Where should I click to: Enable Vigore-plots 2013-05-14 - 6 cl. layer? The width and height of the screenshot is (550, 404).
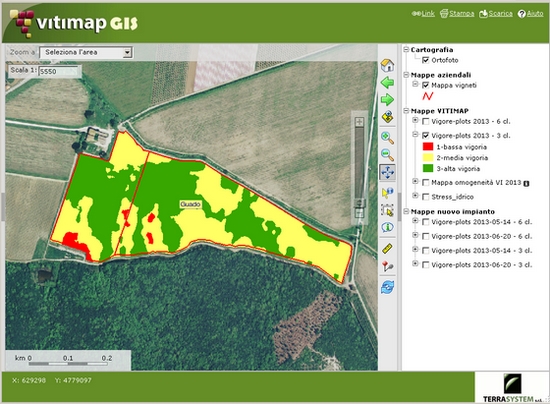tap(425, 222)
